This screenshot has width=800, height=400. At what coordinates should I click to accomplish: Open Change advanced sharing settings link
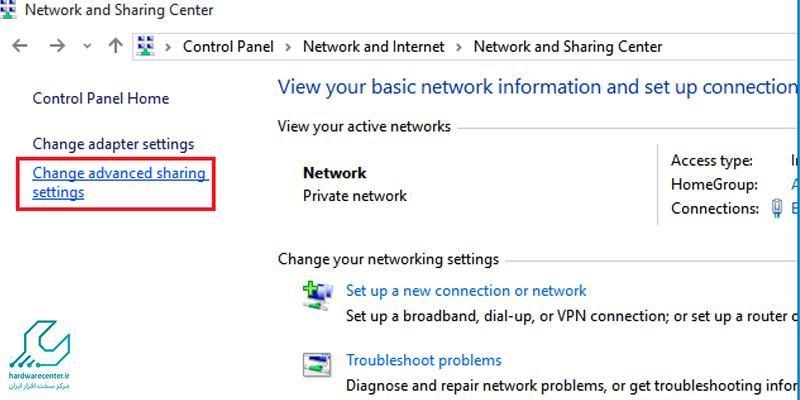click(120, 183)
